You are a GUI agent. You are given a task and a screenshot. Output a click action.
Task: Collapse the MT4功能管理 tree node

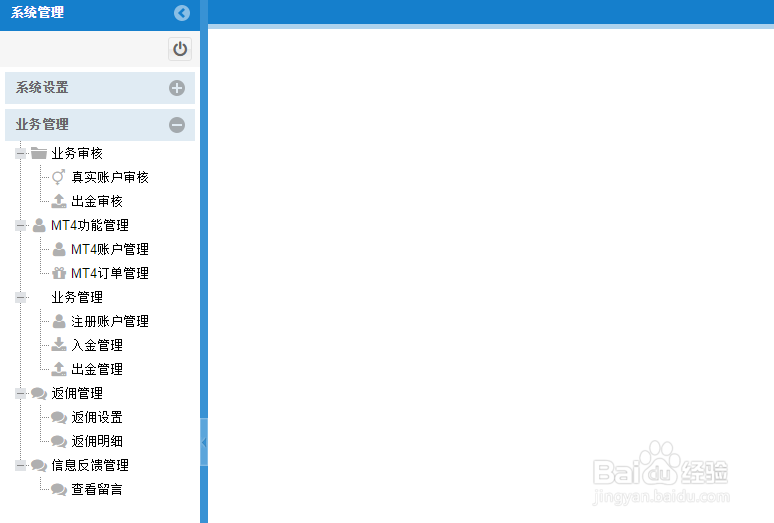point(21,225)
